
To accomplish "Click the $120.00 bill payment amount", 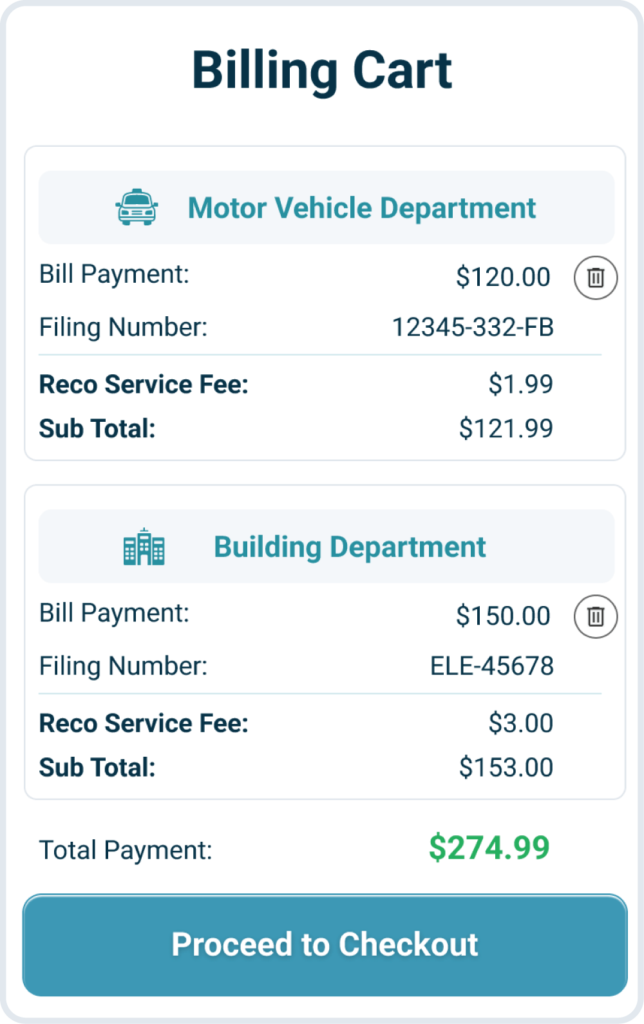I will coord(503,277).
